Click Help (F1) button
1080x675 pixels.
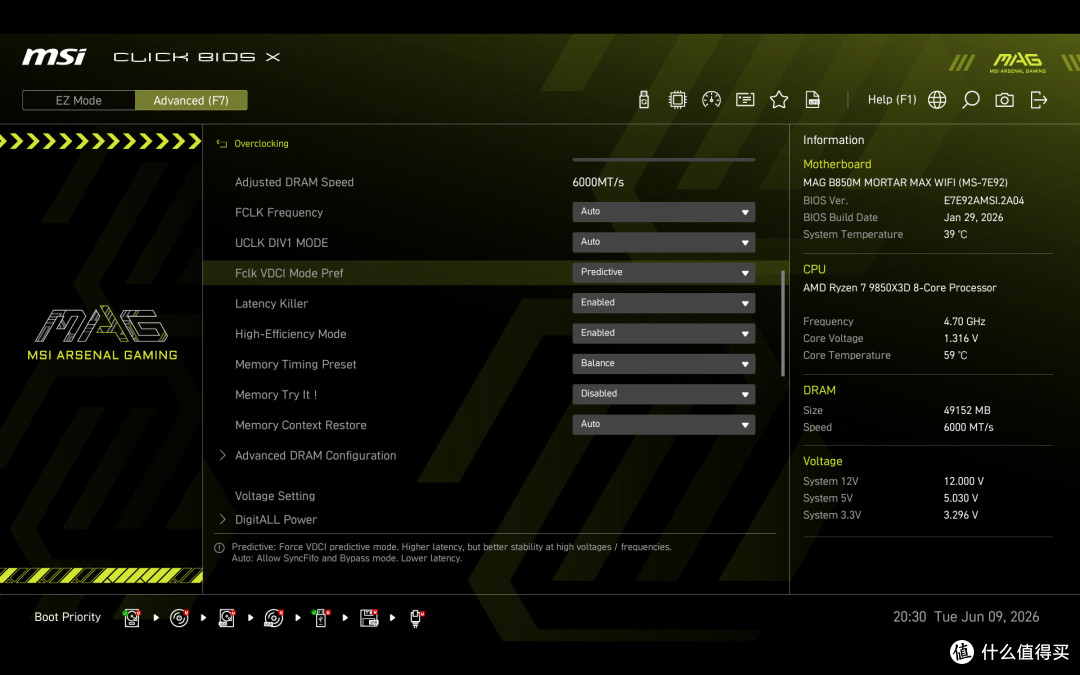892,100
